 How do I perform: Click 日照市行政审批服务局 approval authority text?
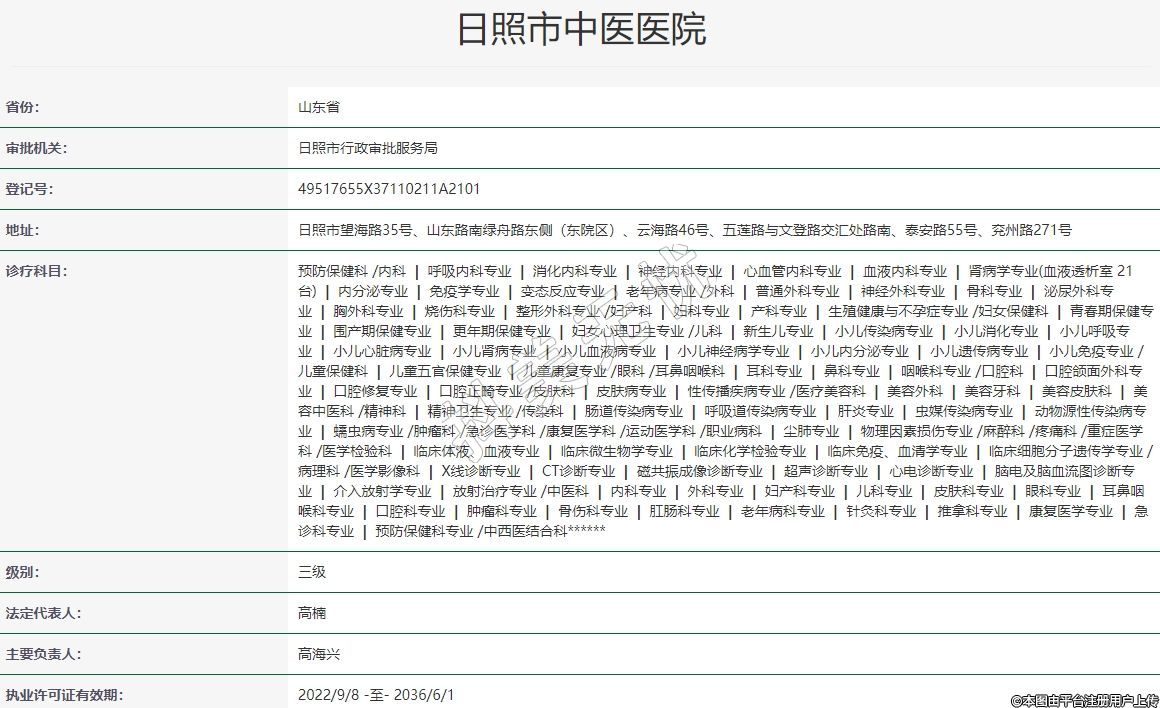point(367,148)
